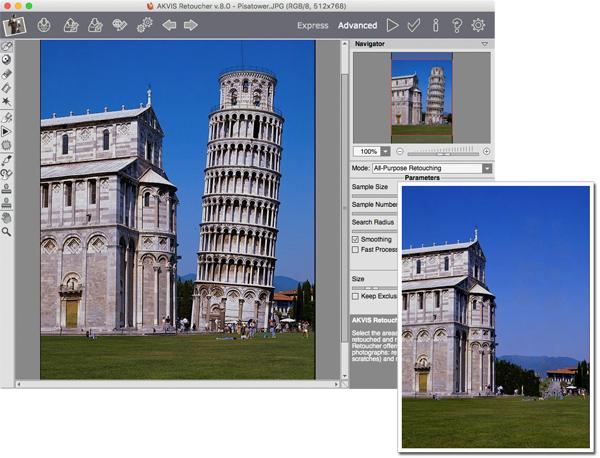The height and width of the screenshot is (458, 600).
Task: Load selection with the down-arrow pencil icon
Action: (95, 25)
